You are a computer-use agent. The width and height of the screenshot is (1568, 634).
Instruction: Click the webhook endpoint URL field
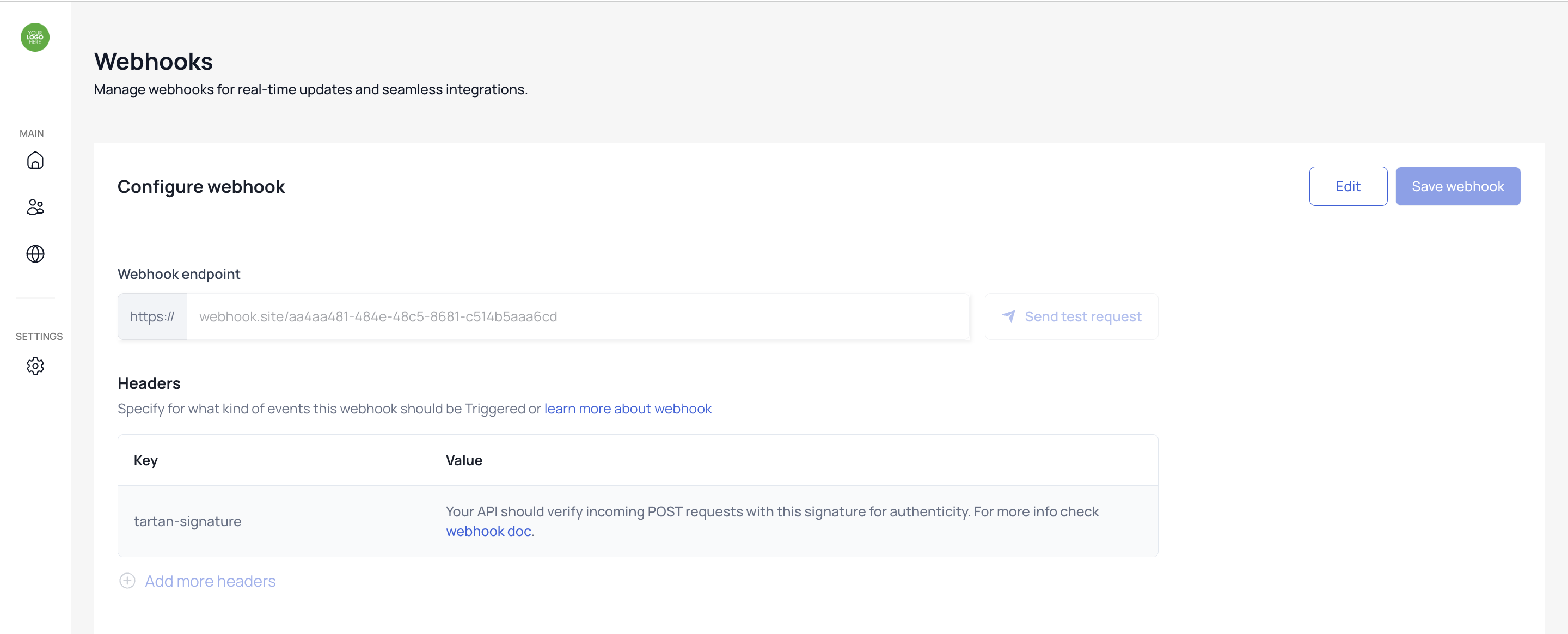577,316
